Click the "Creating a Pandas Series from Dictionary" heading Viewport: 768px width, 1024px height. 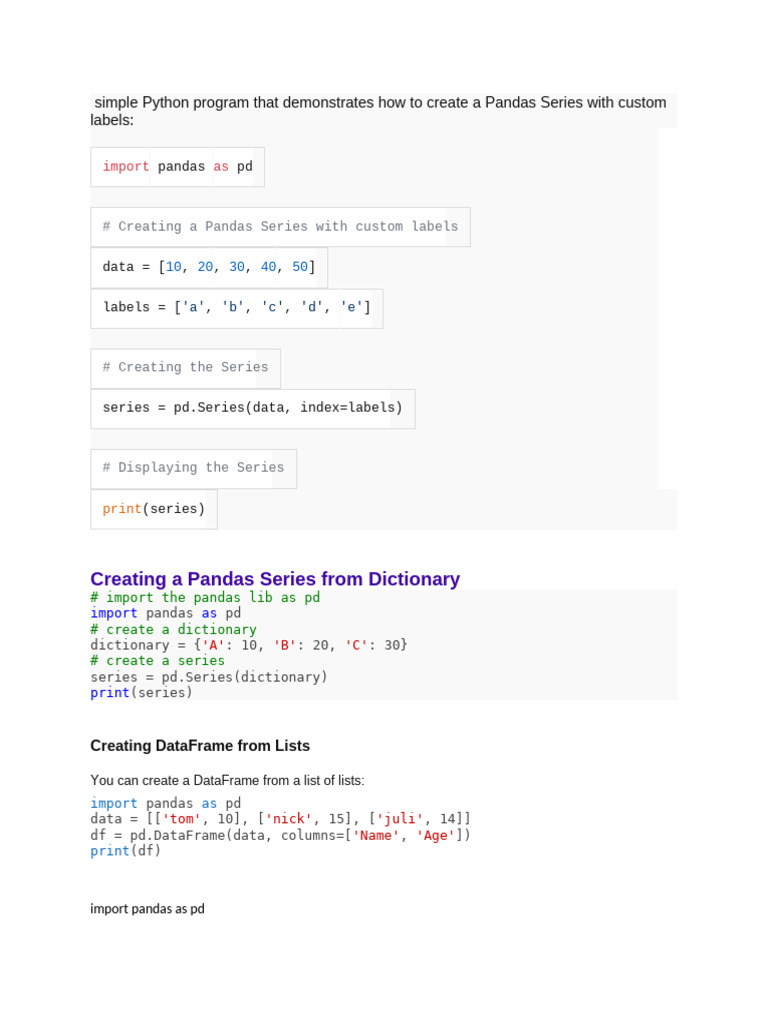tap(275, 579)
